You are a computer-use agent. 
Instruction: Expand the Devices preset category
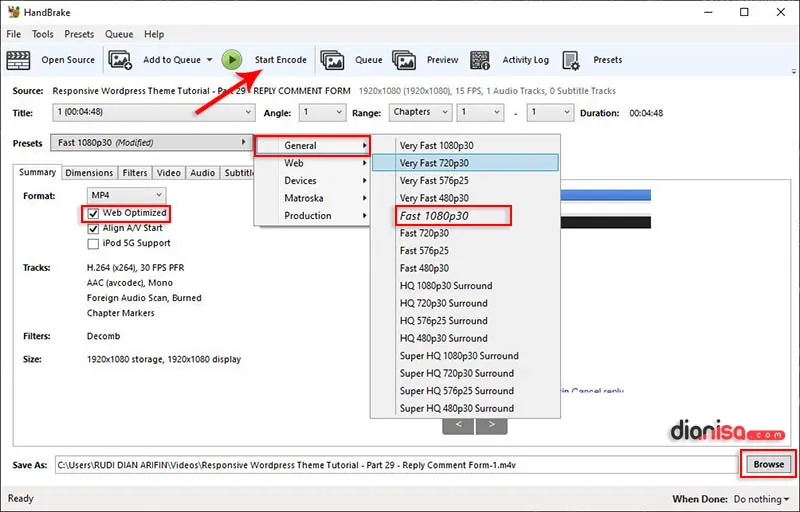tap(312, 181)
